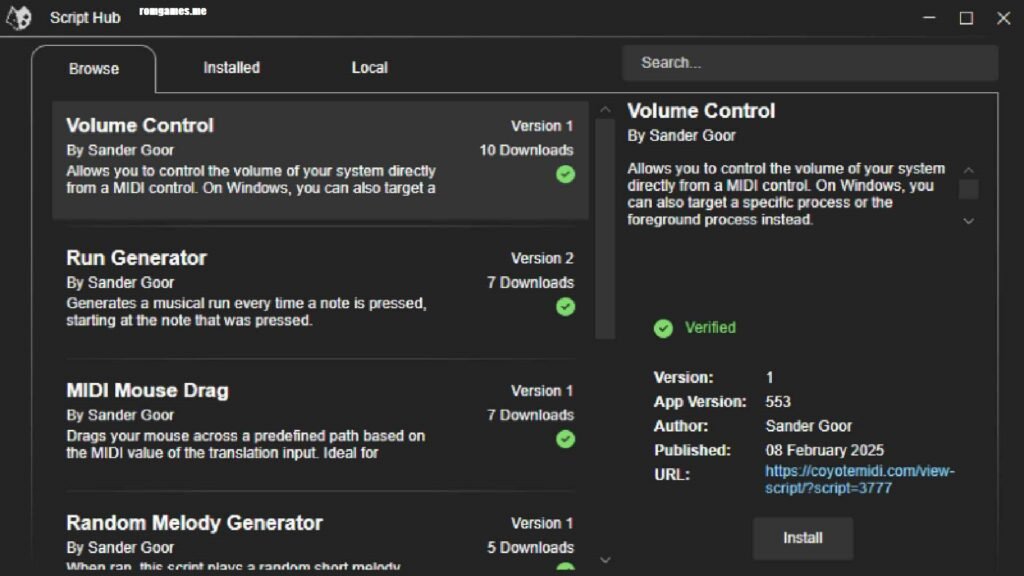
Task: Click description box scrollbar thumb
Action: (968, 189)
